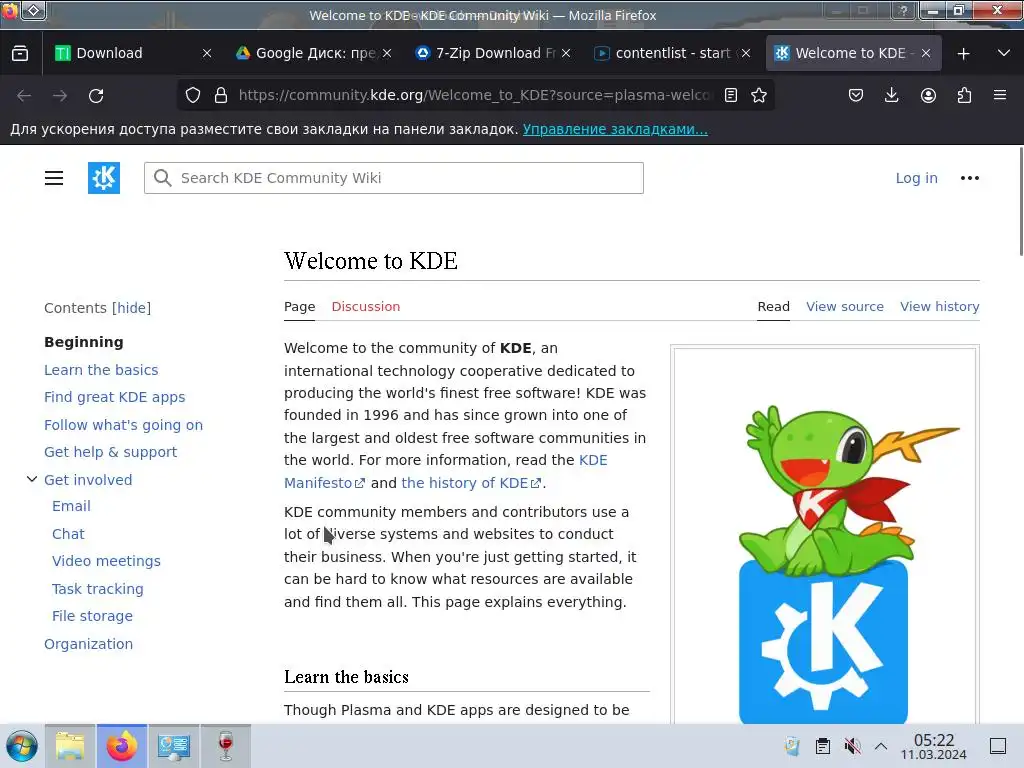
Task: Jump to Follow what's going on
Action: [123, 425]
